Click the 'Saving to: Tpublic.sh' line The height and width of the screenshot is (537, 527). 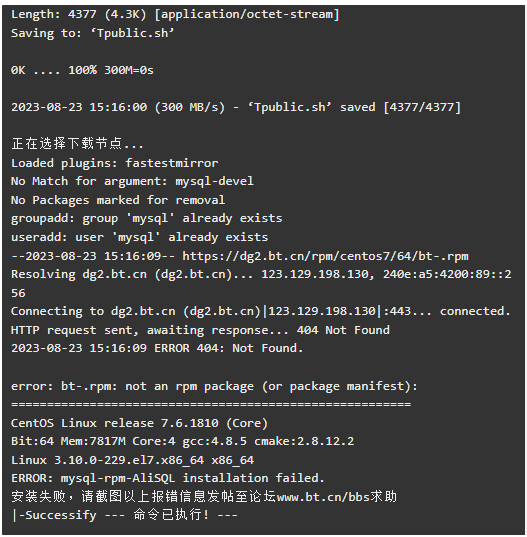point(93,33)
